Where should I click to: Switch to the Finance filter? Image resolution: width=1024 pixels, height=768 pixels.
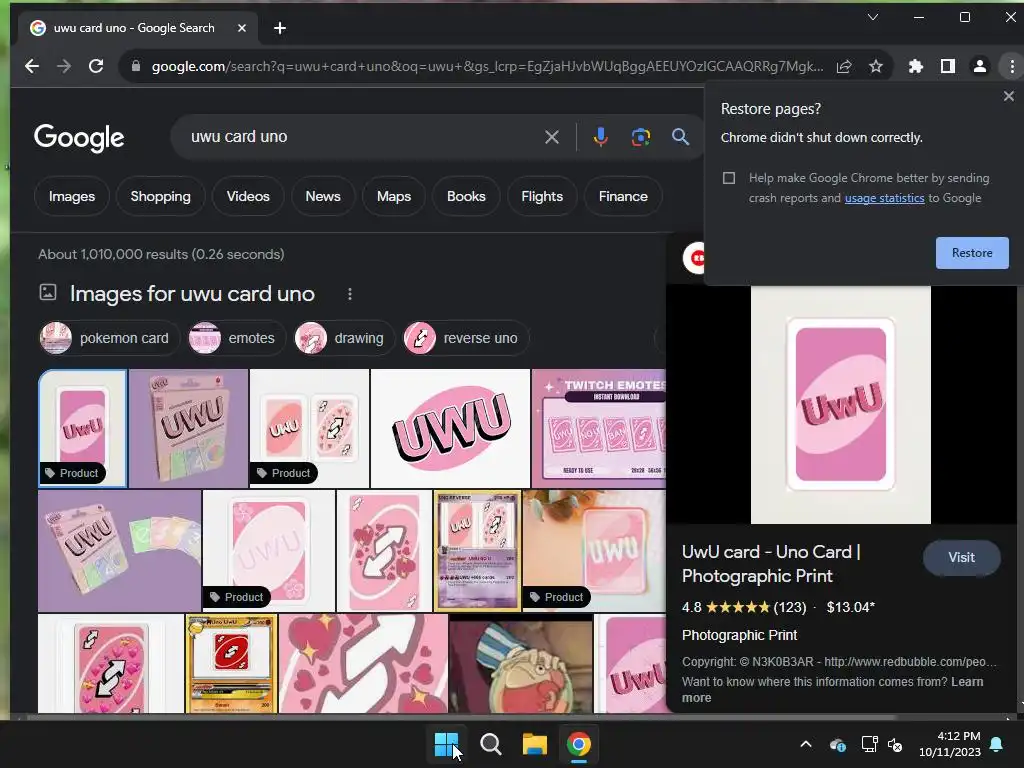pos(623,196)
